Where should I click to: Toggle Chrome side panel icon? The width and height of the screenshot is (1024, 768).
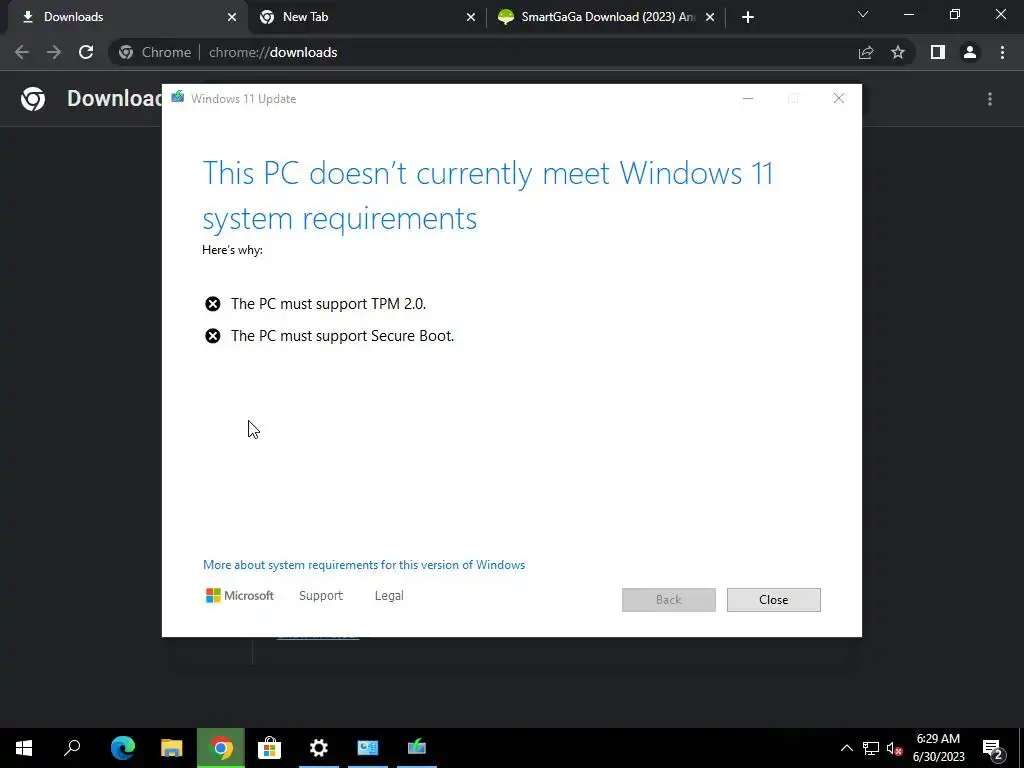(938, 52)
